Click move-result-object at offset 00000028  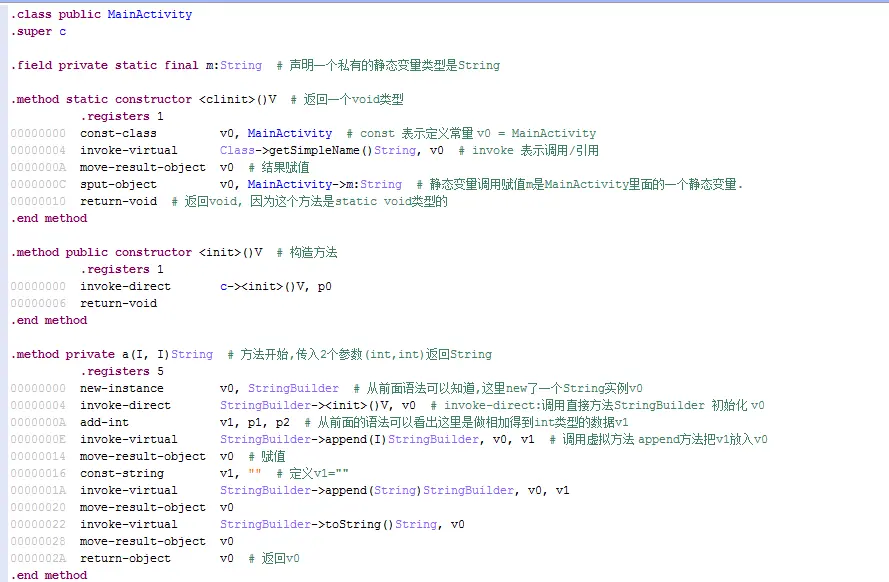(x=142, y=541)
